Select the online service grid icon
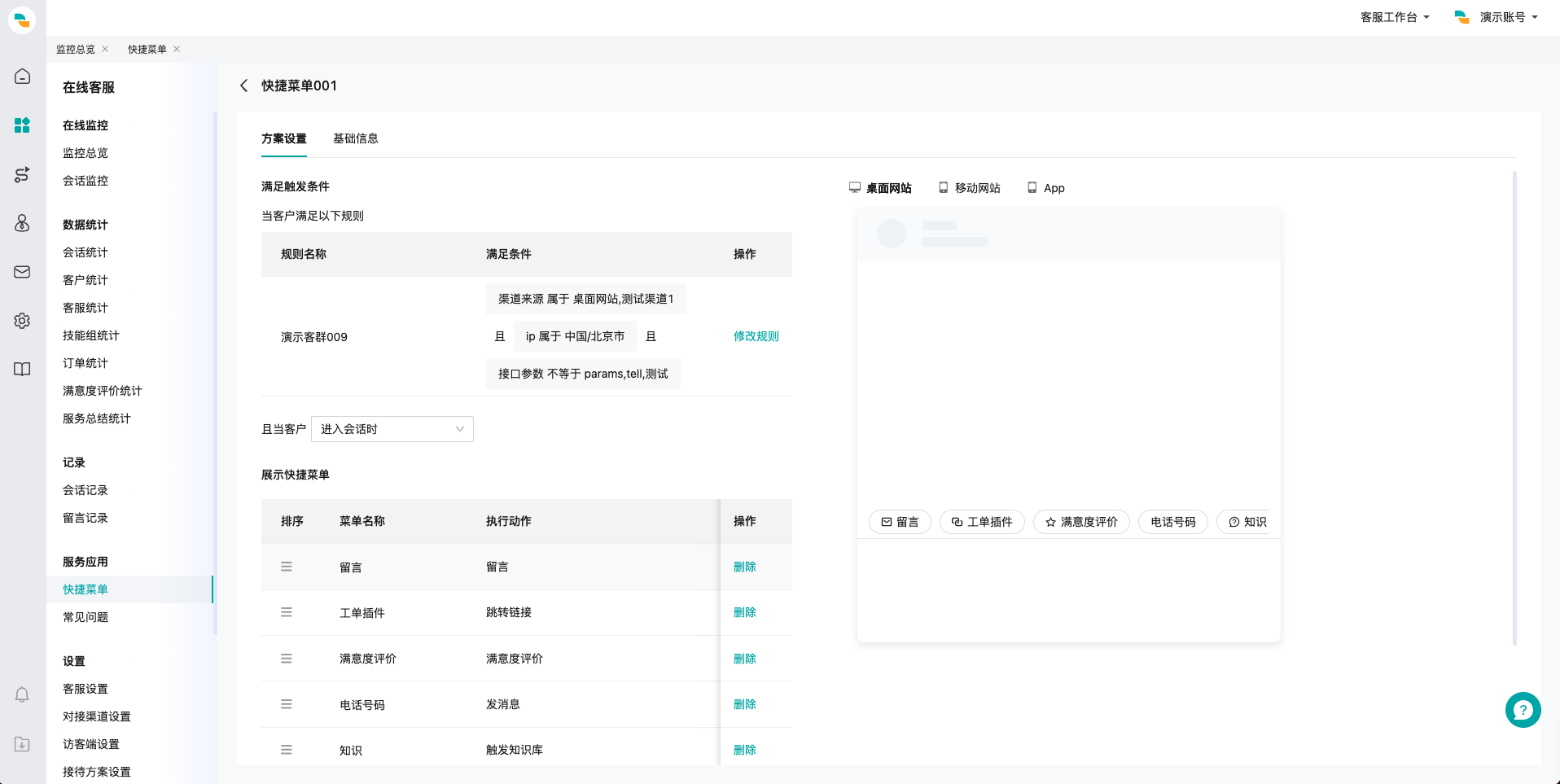This screenshot has width=1560, height=784. [22, 125]
